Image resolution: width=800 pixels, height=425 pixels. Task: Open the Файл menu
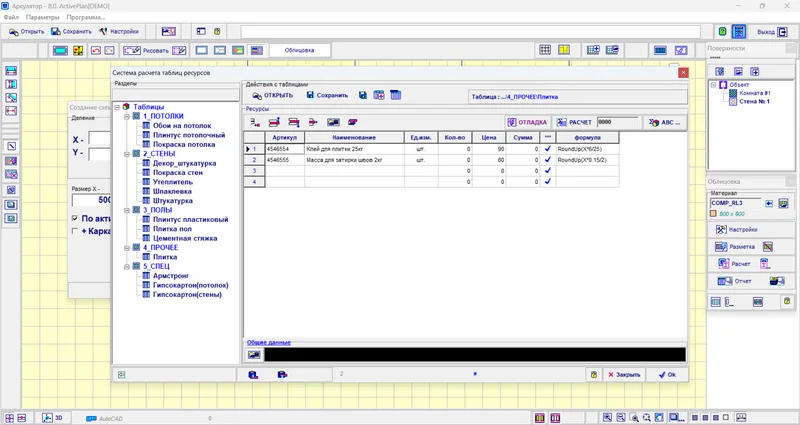(x=11, y=17)
